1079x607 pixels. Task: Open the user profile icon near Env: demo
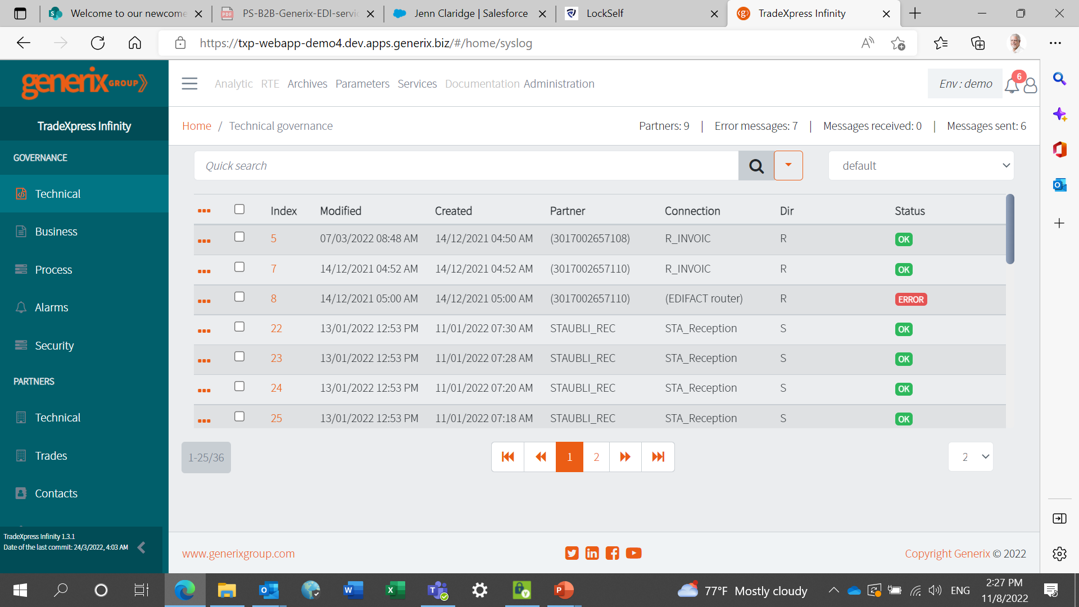(x=1030, y=85)
